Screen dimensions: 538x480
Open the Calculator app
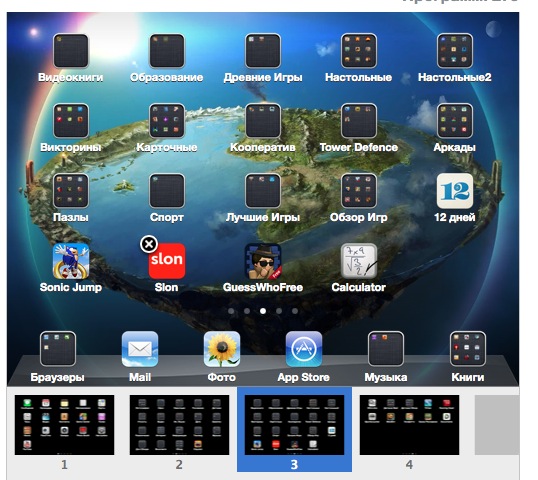click(x=359, y=261)
